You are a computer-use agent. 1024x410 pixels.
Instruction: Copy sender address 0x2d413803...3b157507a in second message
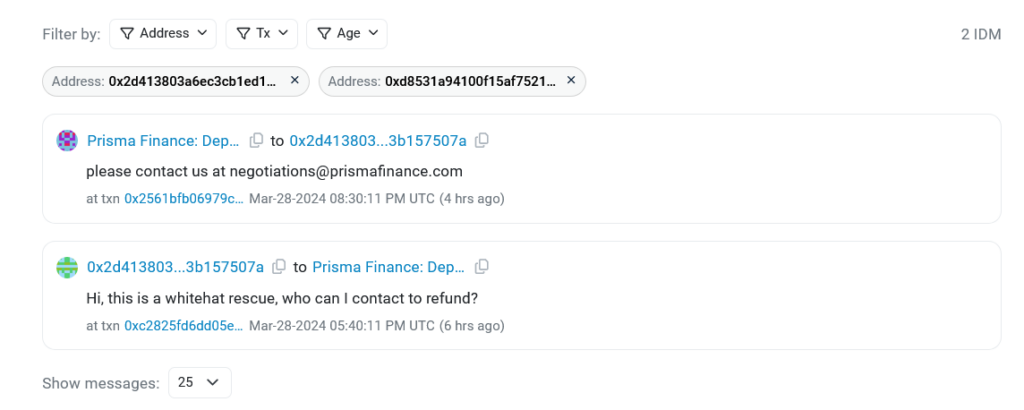(x=279, y=266)
